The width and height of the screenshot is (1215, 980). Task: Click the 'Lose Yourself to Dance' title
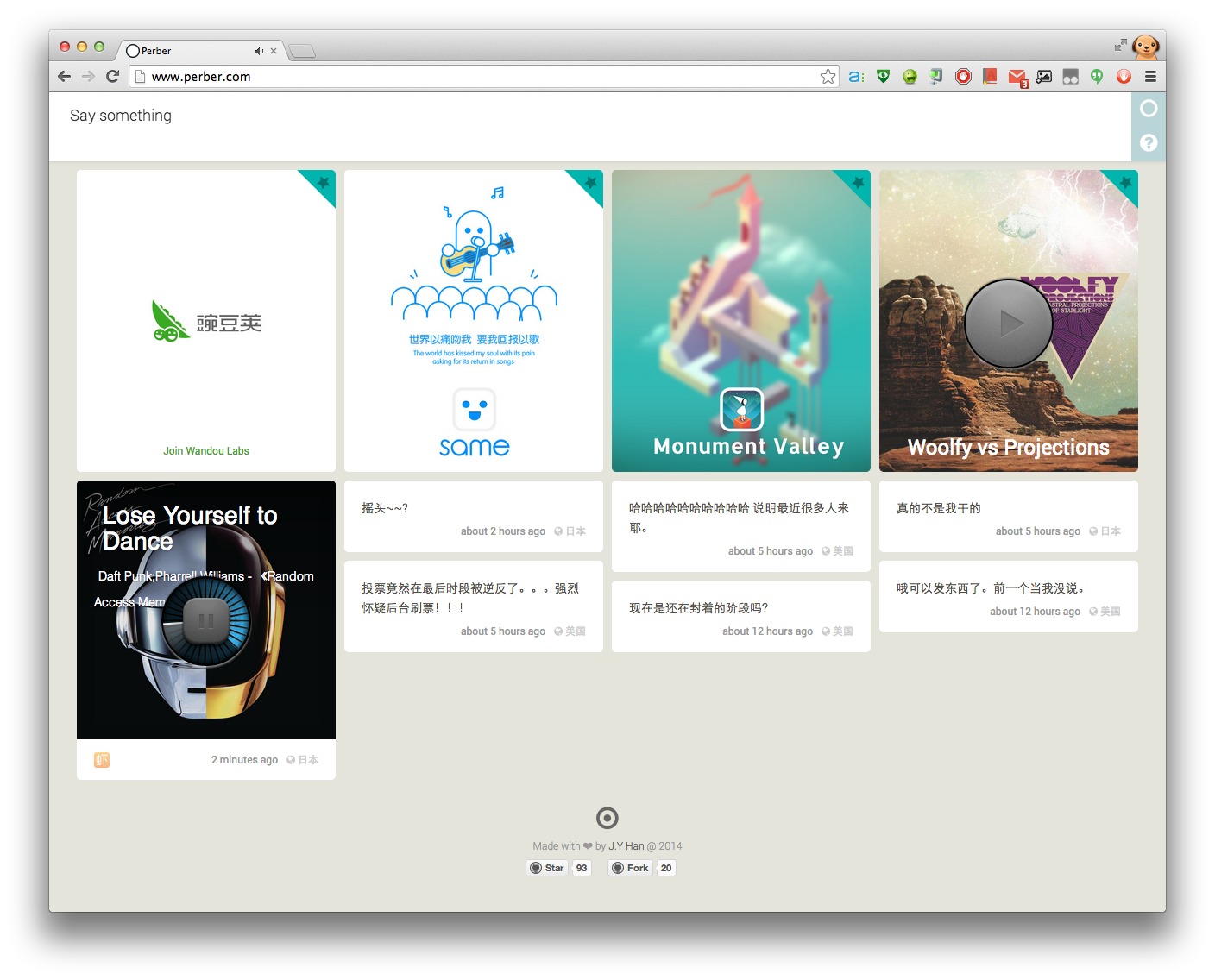tap(190, 528)
